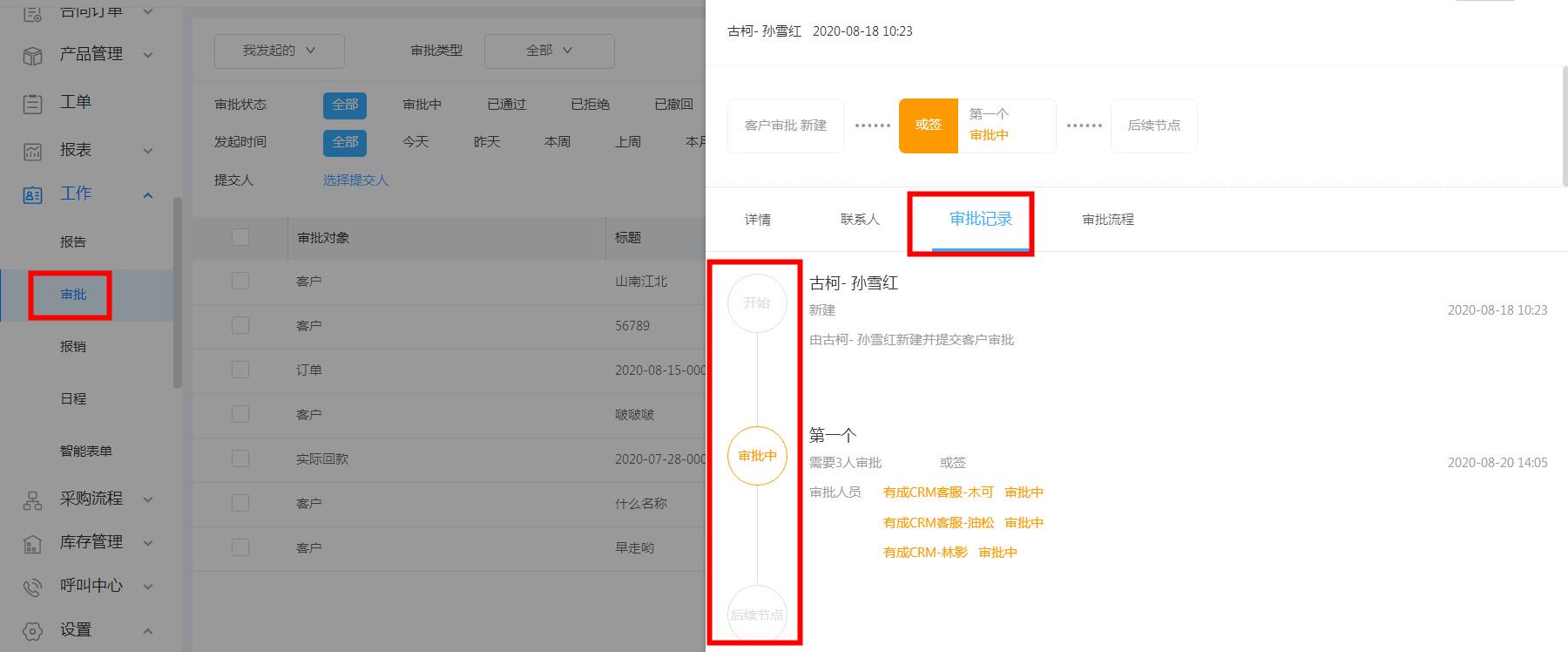Click the 后续节点 flow box
Viewport: 1568px width, 652px height.
(1154, 126)
